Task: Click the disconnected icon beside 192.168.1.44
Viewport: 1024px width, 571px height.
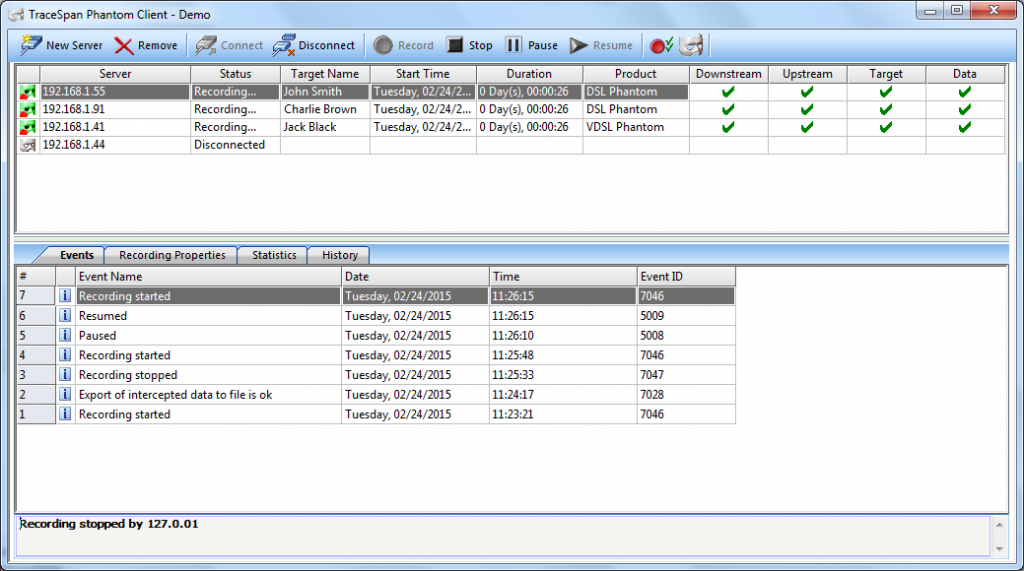Action: pos(28,146)
